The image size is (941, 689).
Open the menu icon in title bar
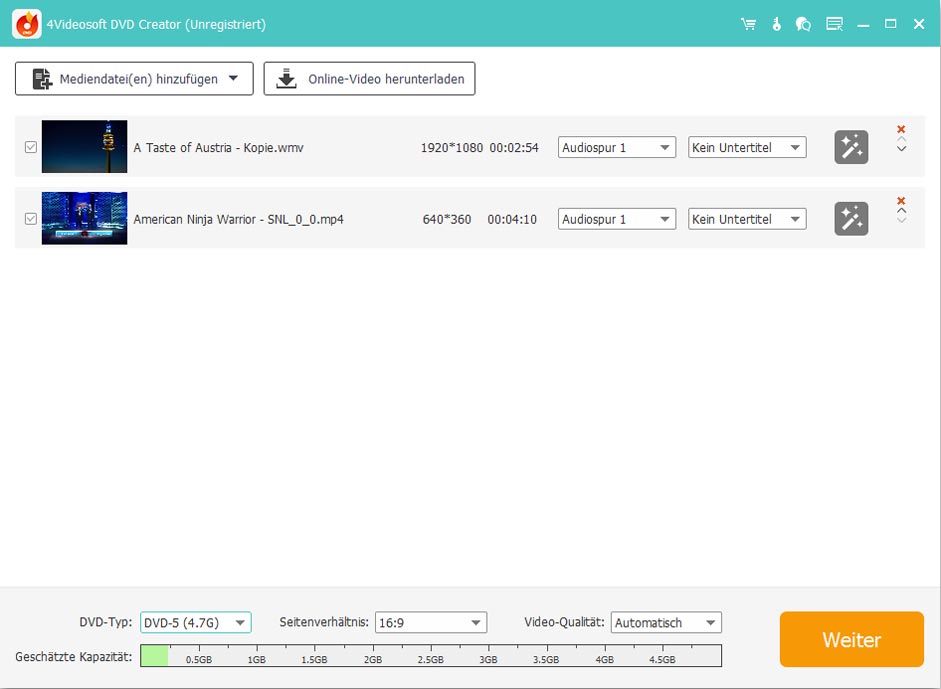click(x=834, y=24)
